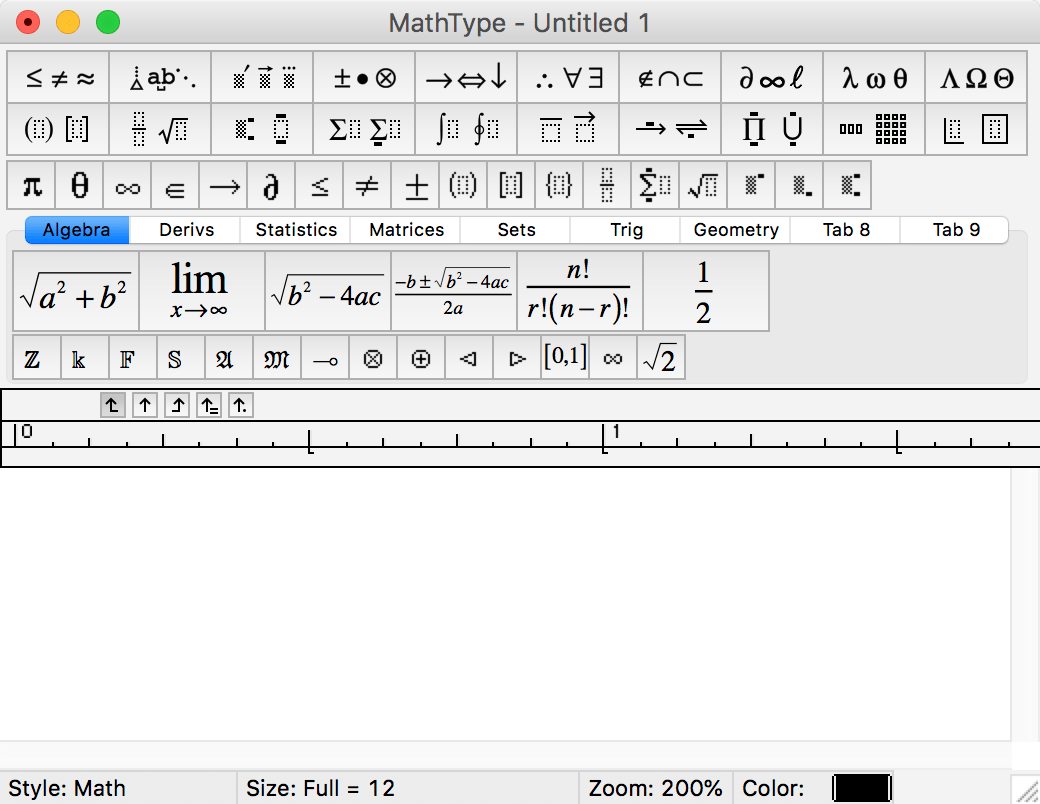This screenshot has height=804, width=1040.
Task: Open the labeled arrow templates palette
Action: [670, 129]
